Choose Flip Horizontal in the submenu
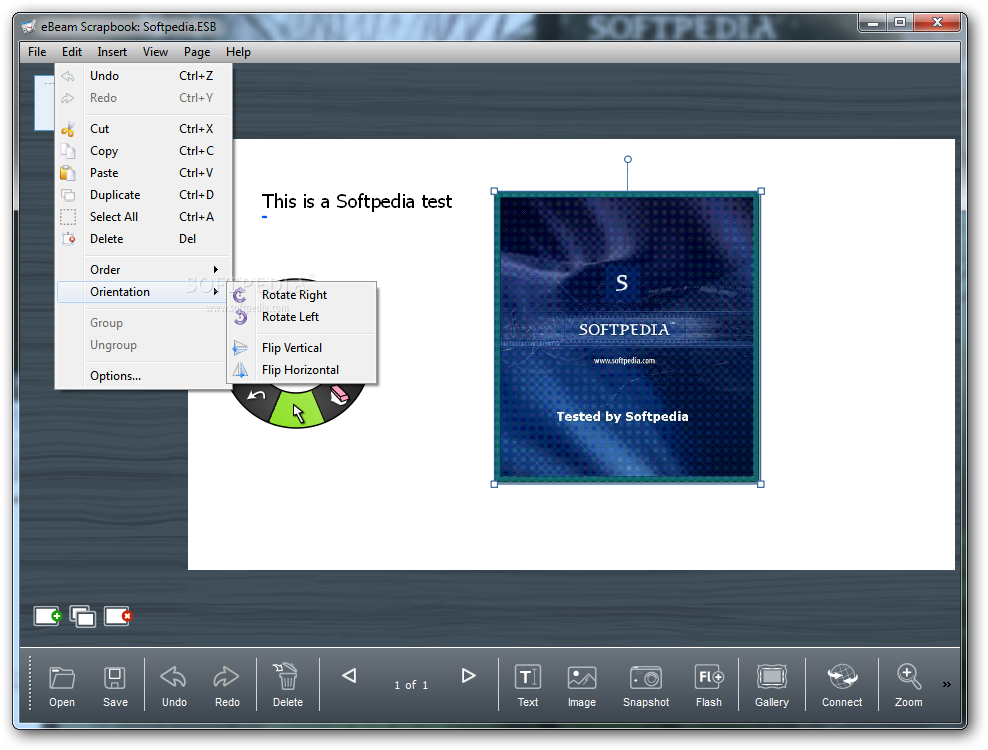The height and width of the screenshot is (750, 988). point(302,370)
